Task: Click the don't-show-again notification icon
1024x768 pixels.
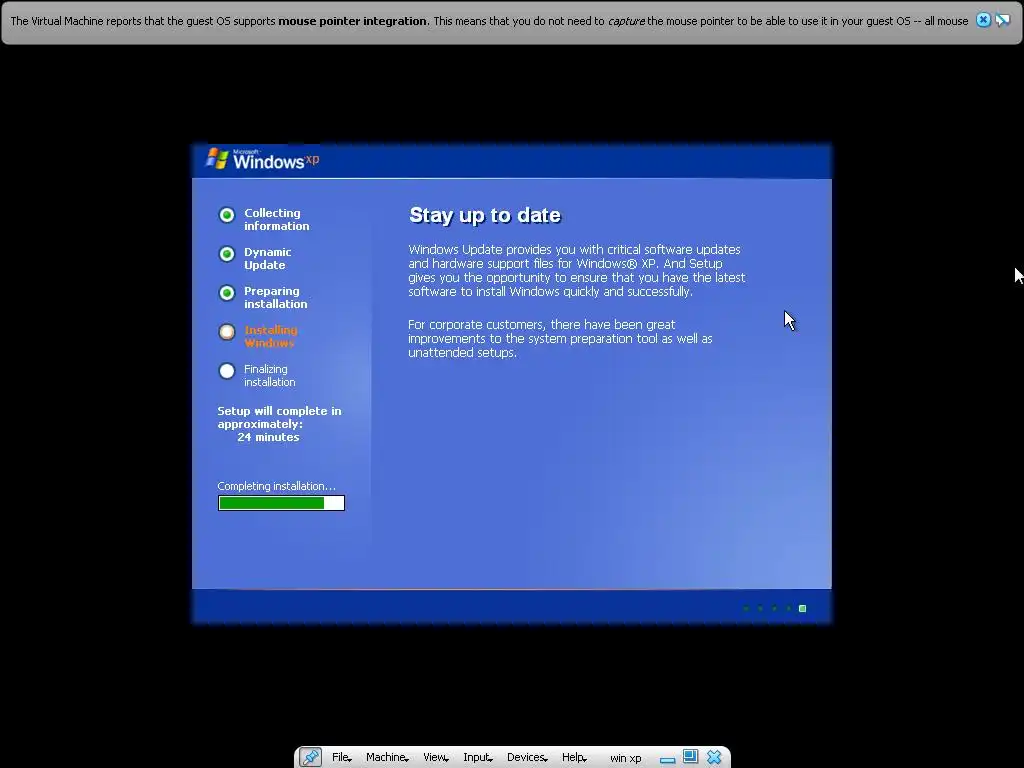Action: point(1002,20)
